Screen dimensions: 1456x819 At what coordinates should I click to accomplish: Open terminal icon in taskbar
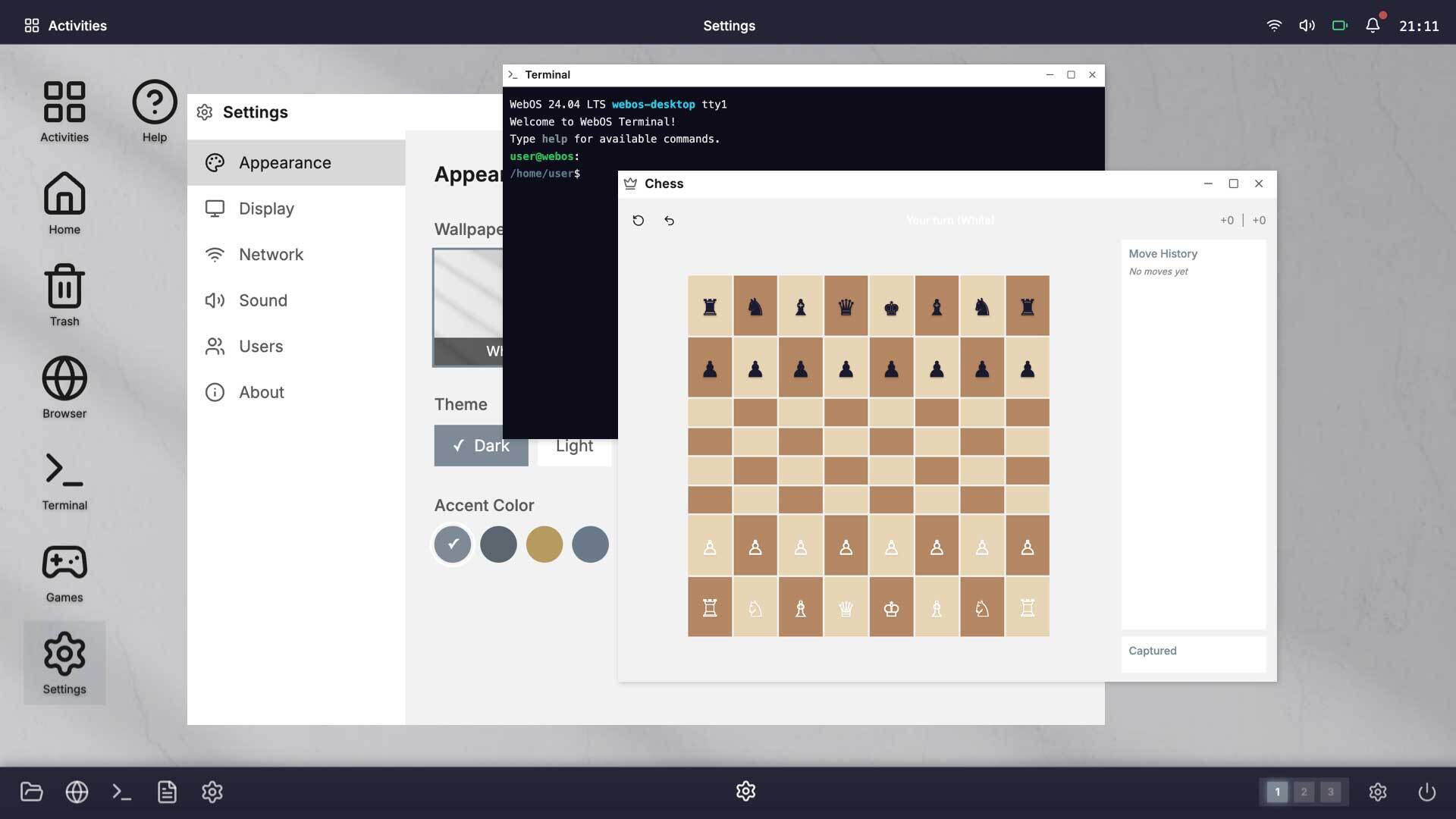pos(122,792)
